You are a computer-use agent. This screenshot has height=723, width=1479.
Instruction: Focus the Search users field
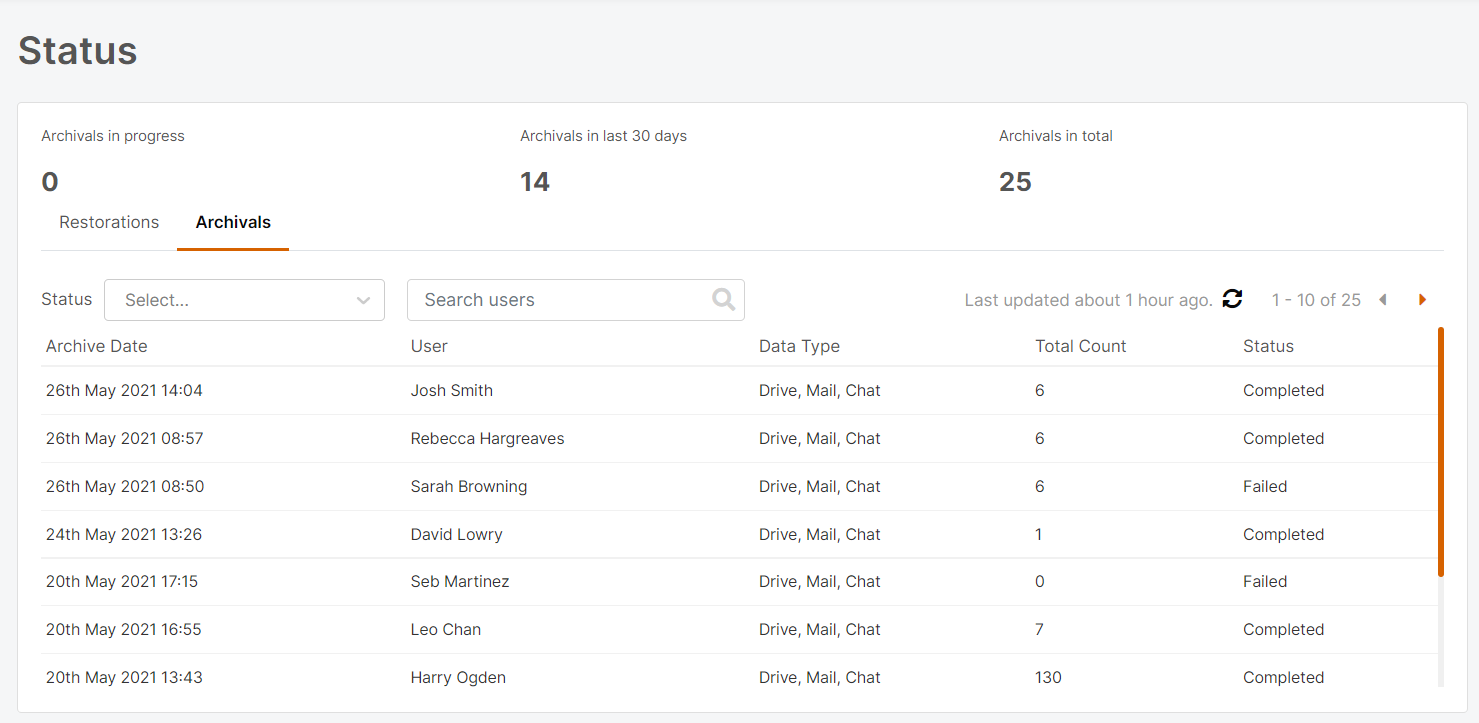(575, 300)
